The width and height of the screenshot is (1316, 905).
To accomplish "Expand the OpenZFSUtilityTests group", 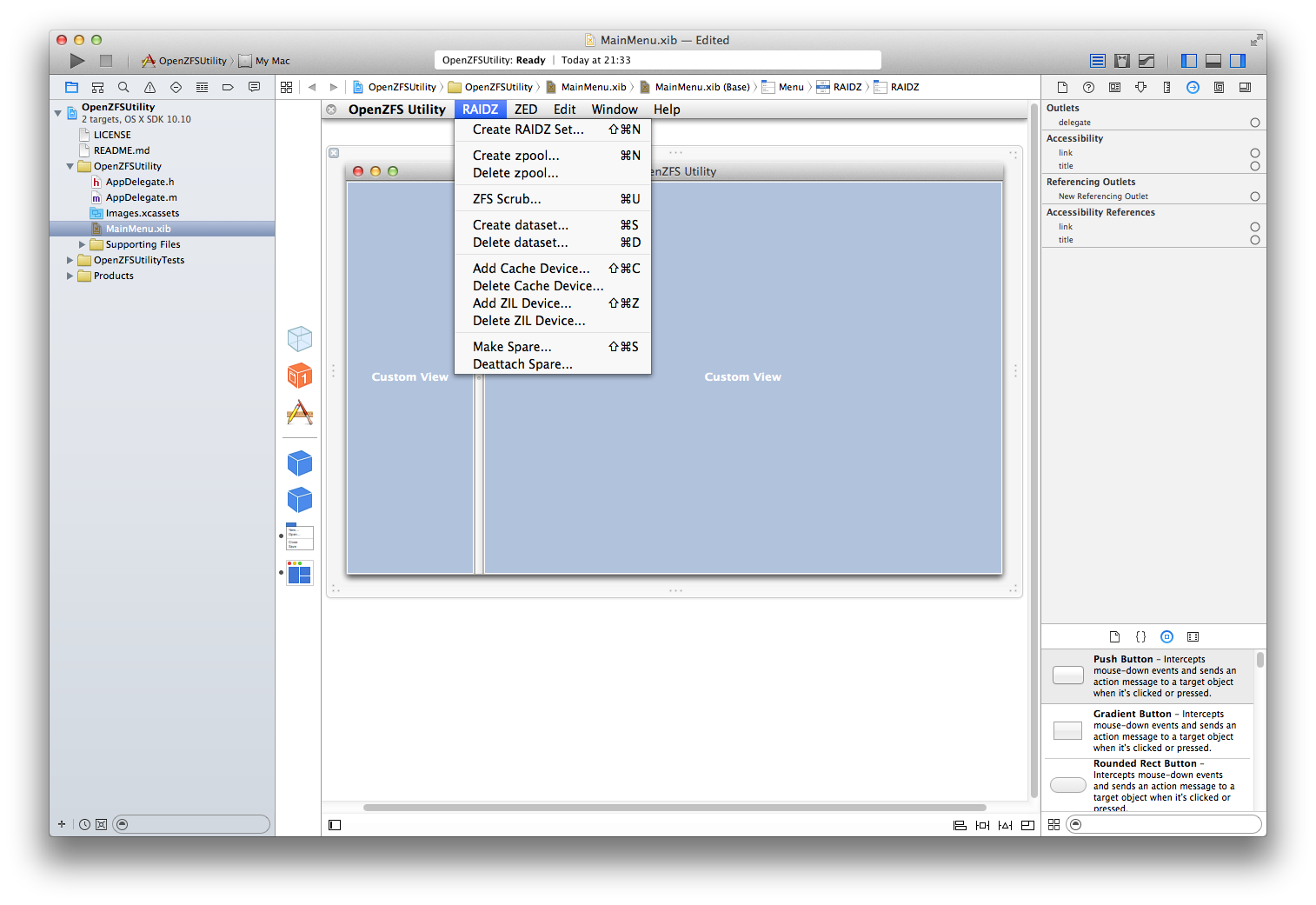I will (70, 260).
